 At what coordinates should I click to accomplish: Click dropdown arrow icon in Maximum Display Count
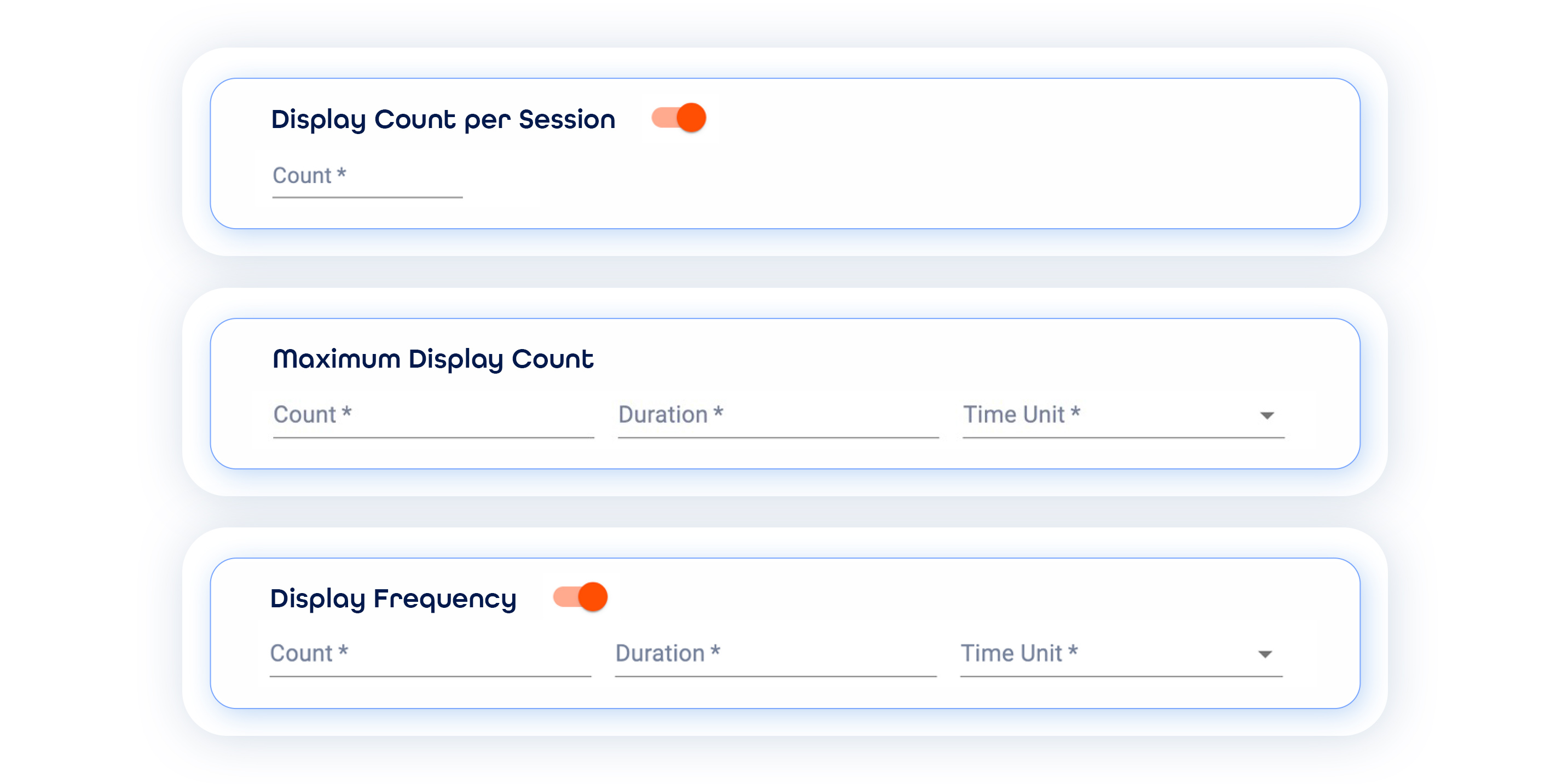[x=1266, y=416]
